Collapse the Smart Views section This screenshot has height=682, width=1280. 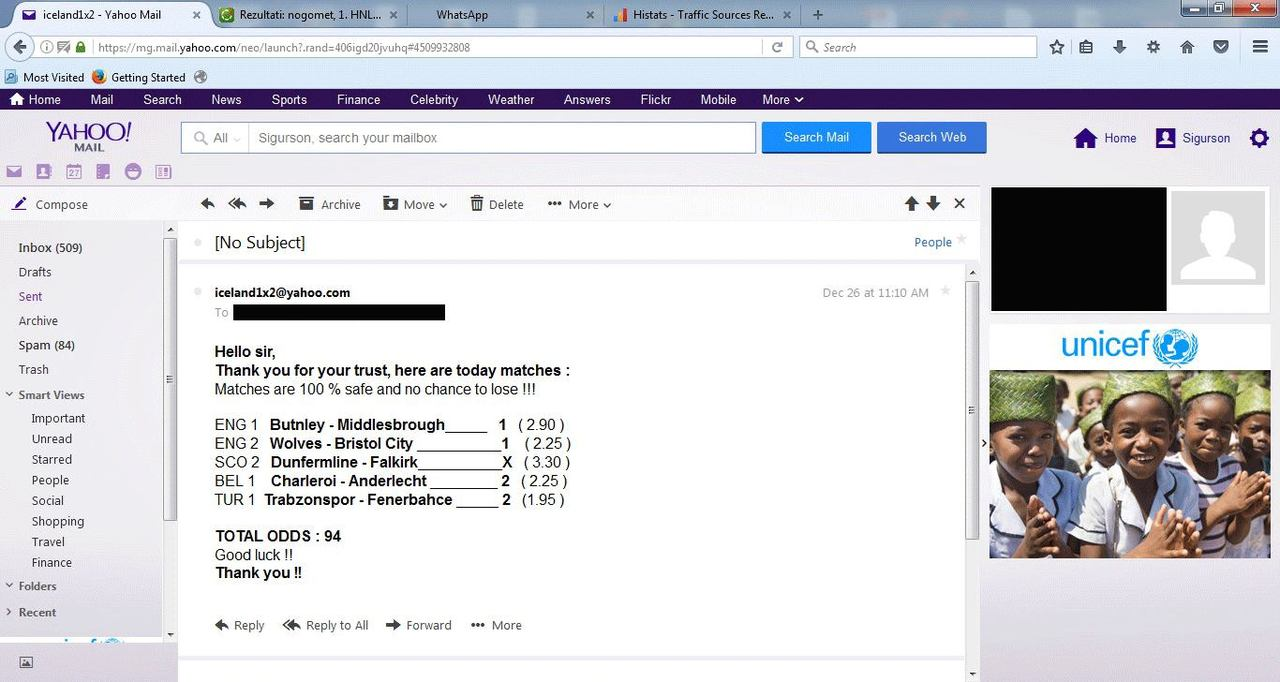(x=9, y=395)
